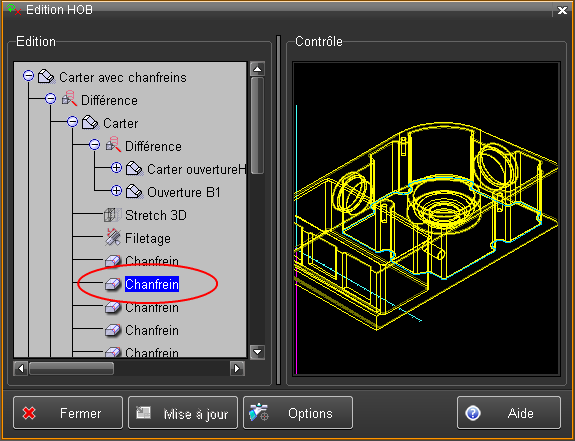Click the tree's scroll down arrow
The width and height of the screenshot is (575, 441).
click(x=257, y=352)
